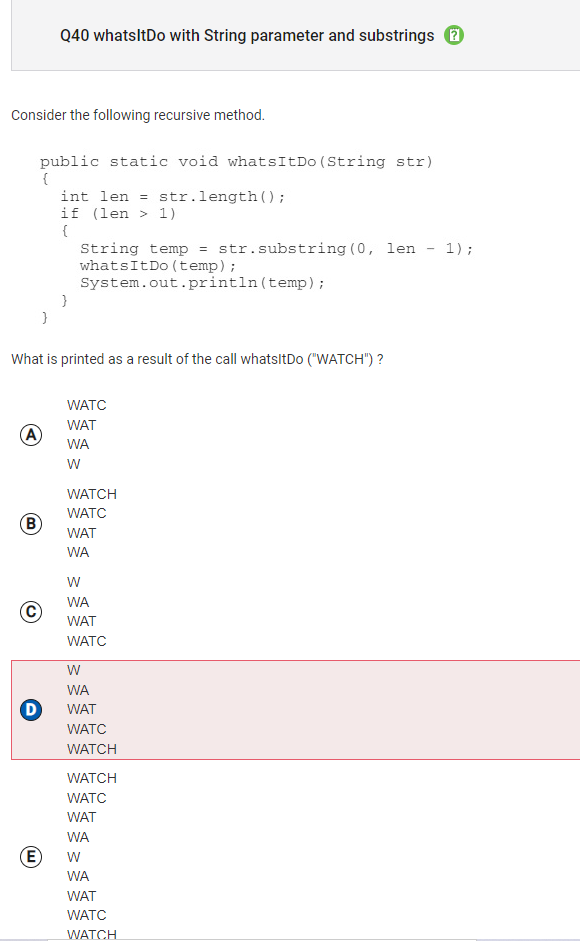
Task: Click the pink highlighted option D row
Action: click(x=295, y=710)
